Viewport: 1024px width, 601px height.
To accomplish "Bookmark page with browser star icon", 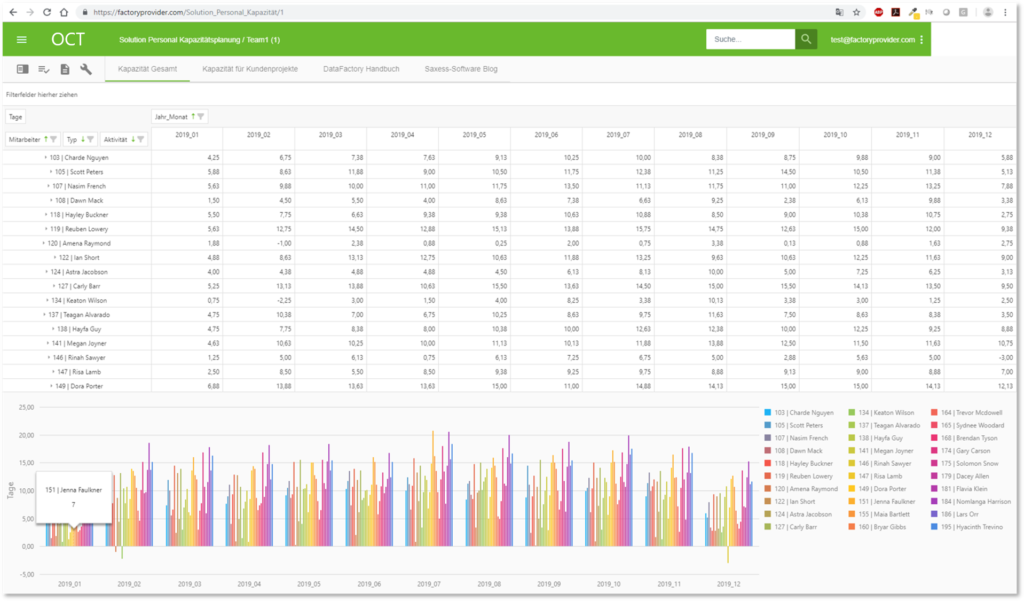I will pyautogui.click(x=857, y=12).
